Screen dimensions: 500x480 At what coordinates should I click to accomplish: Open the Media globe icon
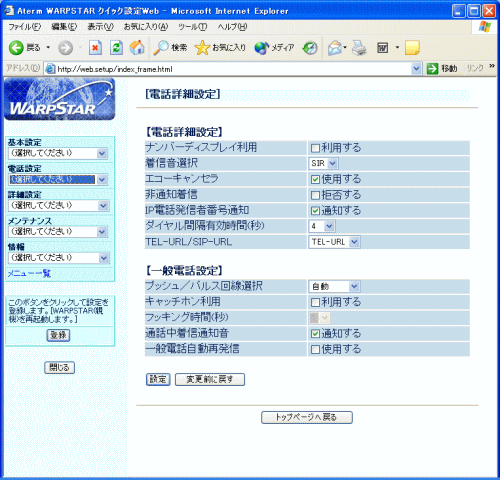tap(261, 48)
